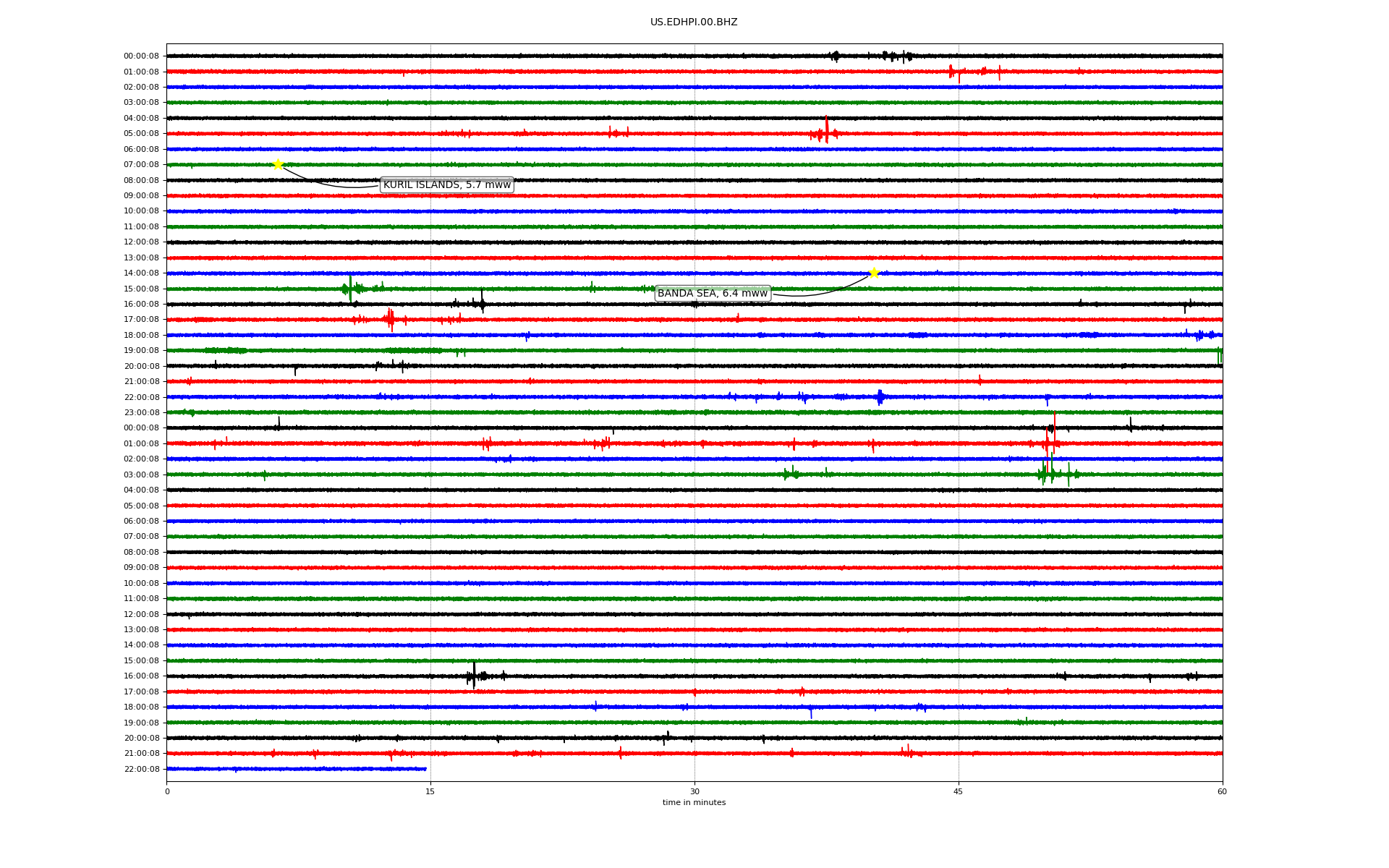1389x868 pixels.
Task: Click the Kuril Islands yellow star marker
Action: (x=278, y=164)
